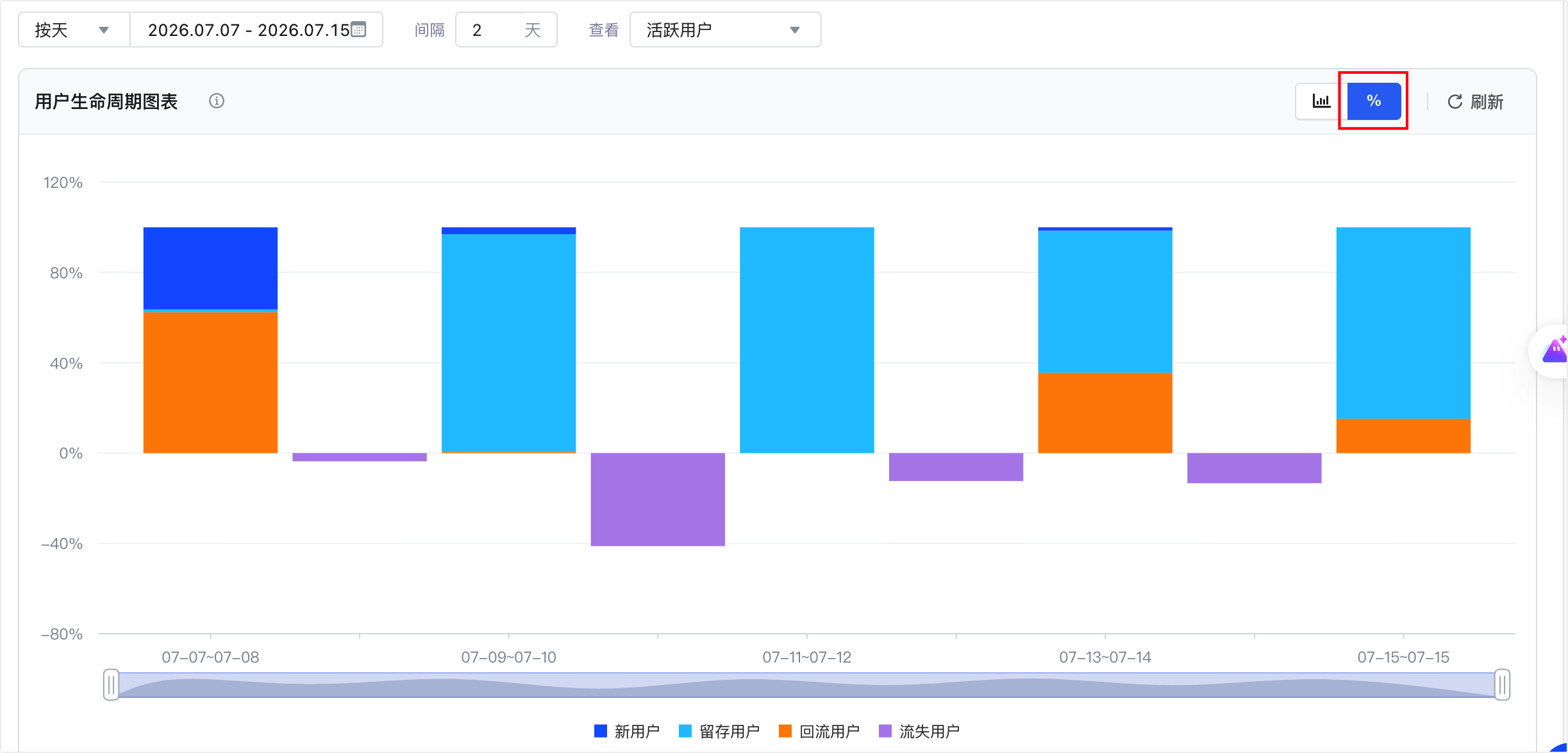The height and width of the screenshot is (753, 1568).
Task: Click the 用户生命周期图表 title
Action: [106, 101]
